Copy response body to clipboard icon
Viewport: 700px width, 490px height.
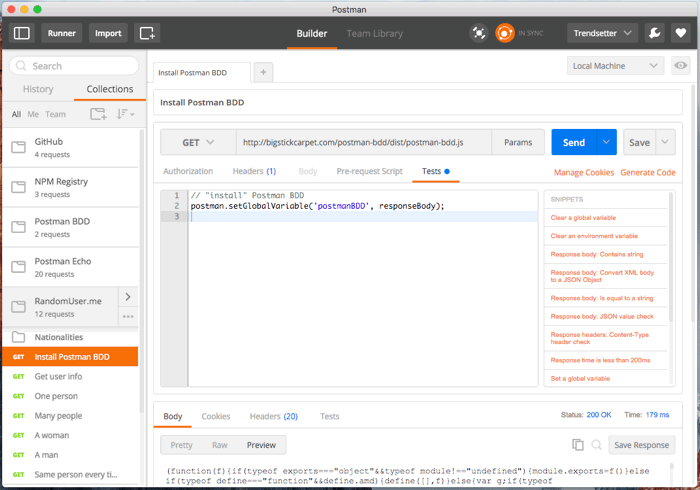[578, 444]
